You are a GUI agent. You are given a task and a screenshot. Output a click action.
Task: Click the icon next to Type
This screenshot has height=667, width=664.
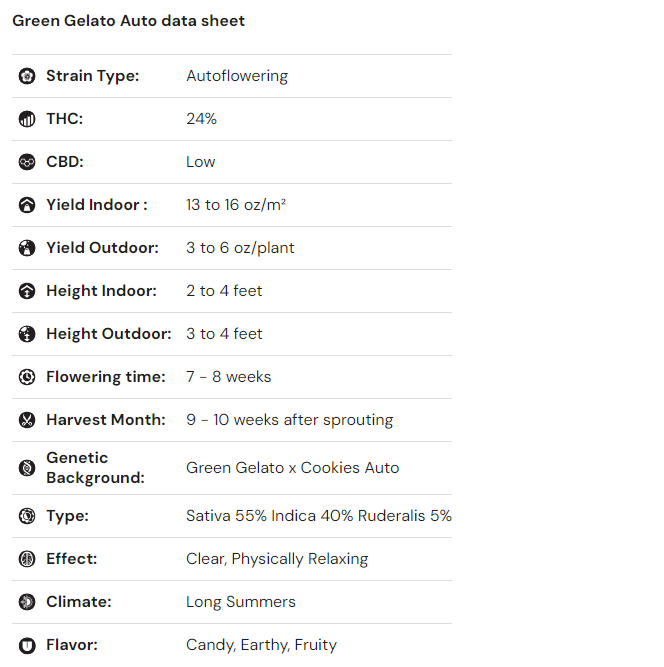point(27,516)
